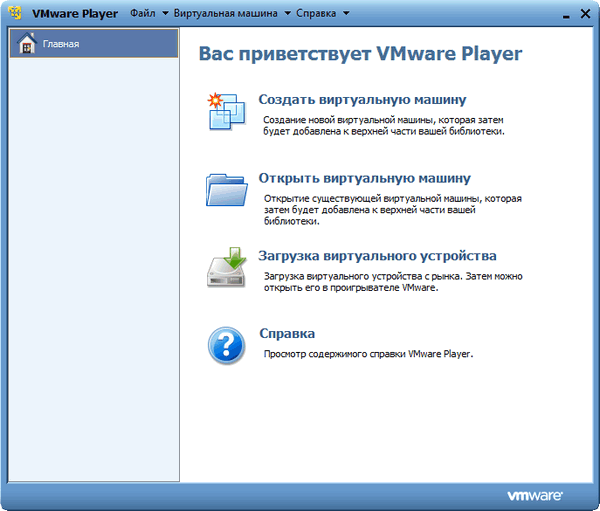
Task: Click the description starting 'Создание новой виртуальной машины'
Action: click(384, 126)
